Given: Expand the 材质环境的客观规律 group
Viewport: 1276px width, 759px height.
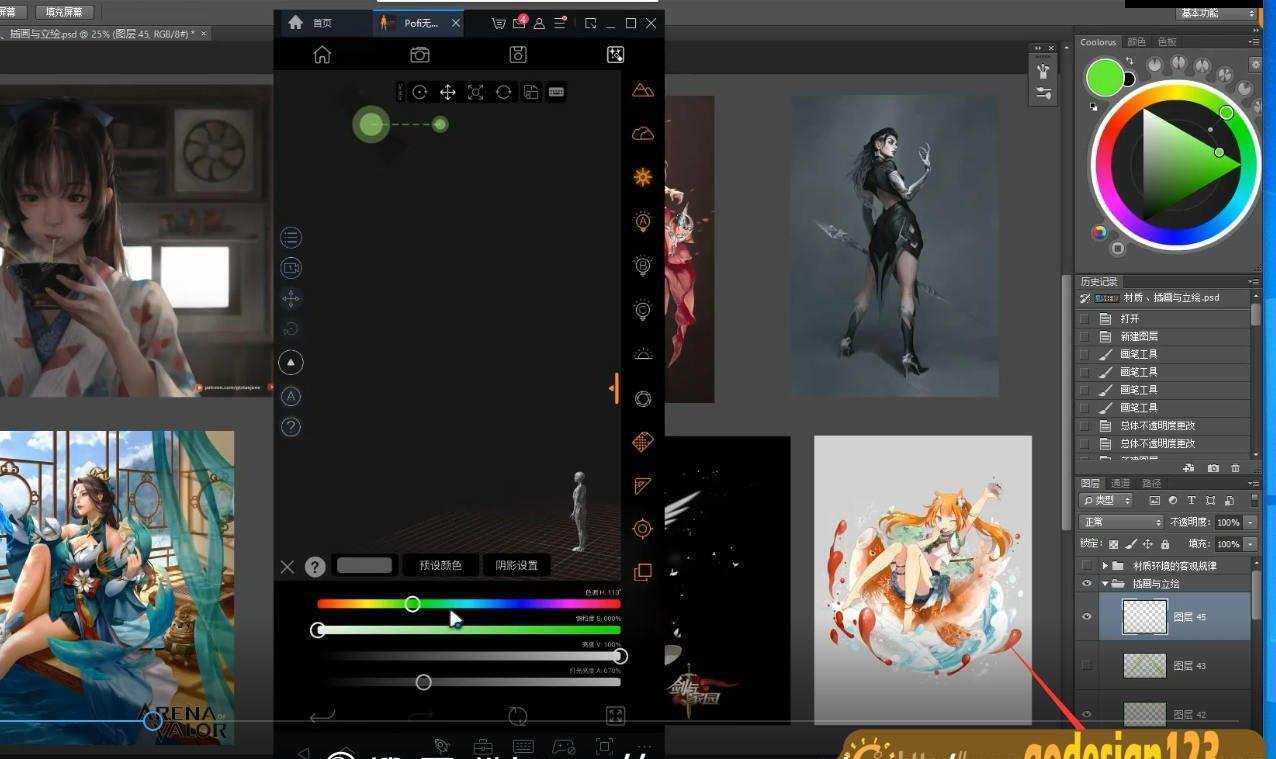Looking at the screenshot, I should 1105,565.
